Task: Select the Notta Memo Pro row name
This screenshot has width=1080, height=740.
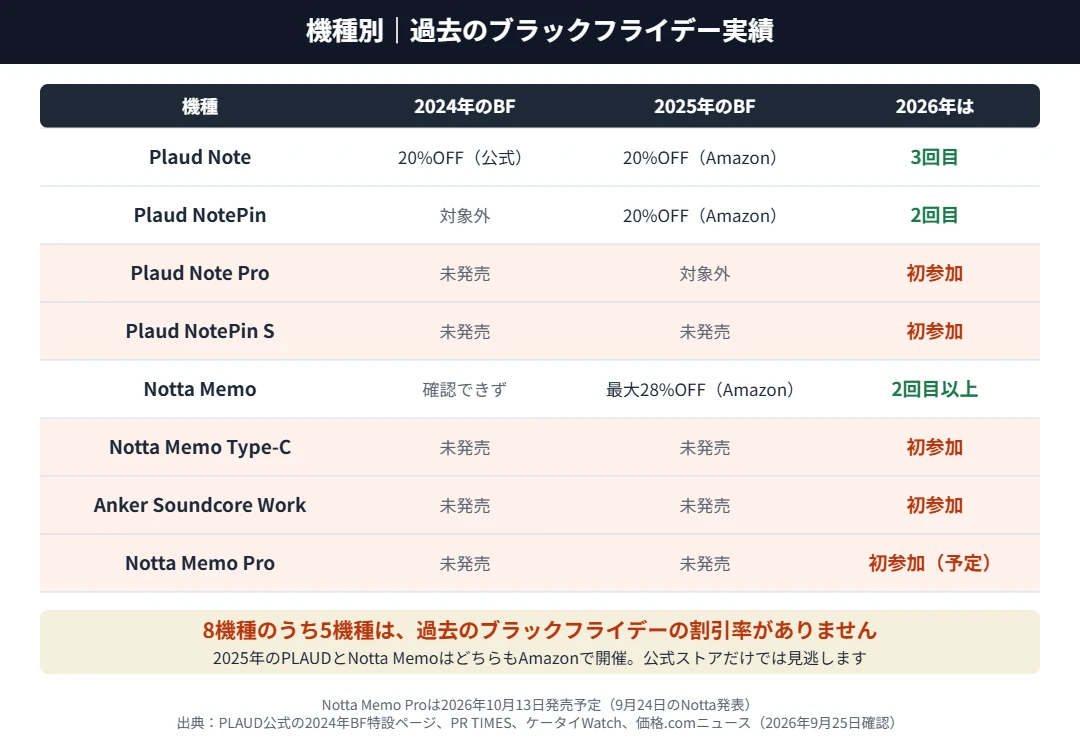Action: click(200, 563)
